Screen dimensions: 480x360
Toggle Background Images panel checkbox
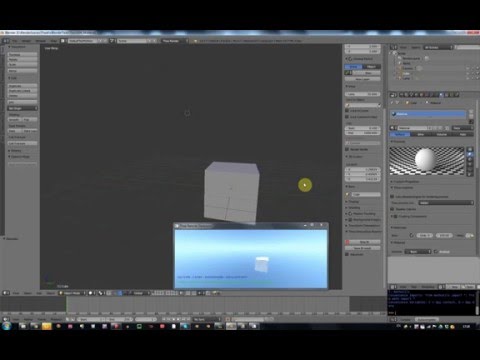coord(350,220)
